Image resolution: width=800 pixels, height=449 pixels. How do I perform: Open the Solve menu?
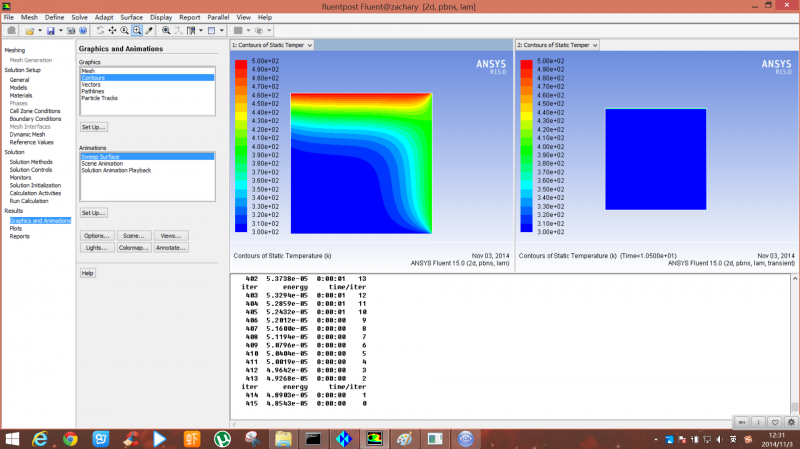pyautogui.click(x=79, y=17)
